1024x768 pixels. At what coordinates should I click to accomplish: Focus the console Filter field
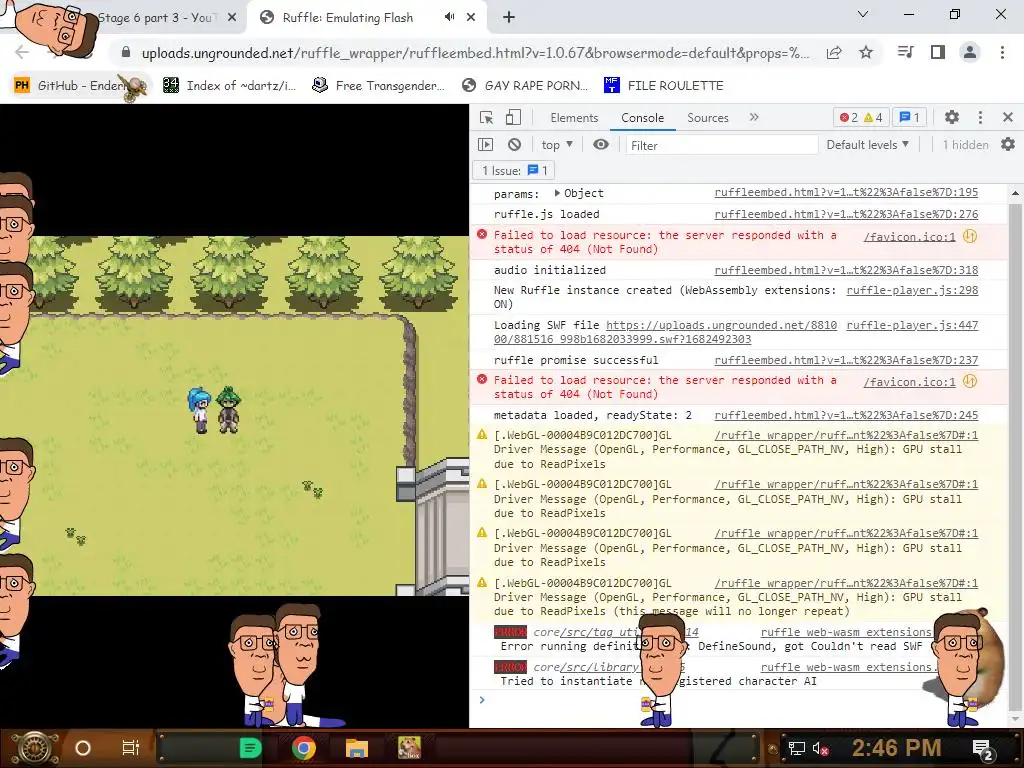click(722, 145)
